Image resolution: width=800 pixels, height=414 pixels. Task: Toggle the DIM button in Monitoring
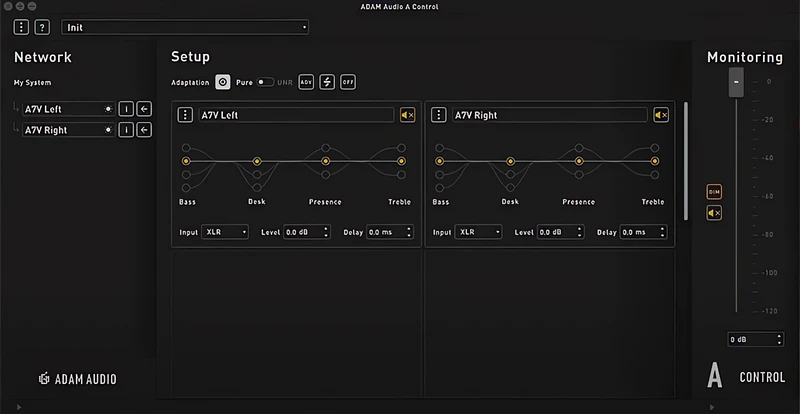coord(714,192)
